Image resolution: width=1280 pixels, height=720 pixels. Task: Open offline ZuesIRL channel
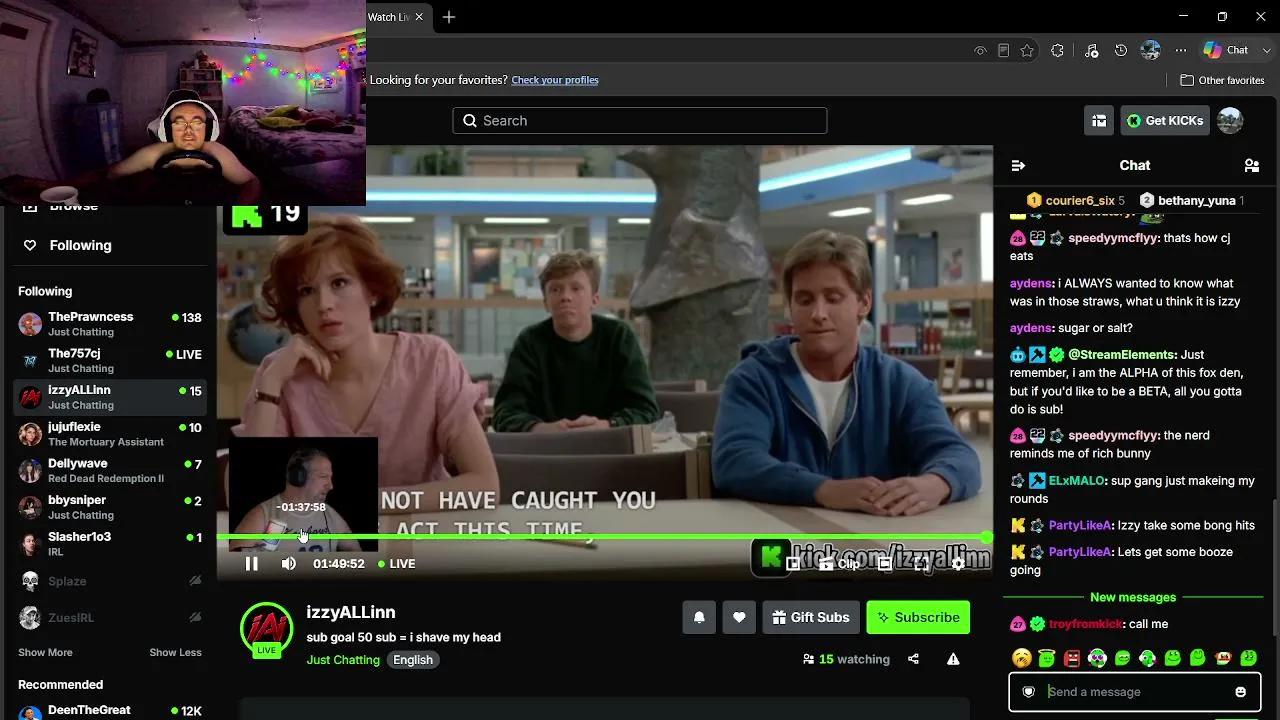click(111, 618)
